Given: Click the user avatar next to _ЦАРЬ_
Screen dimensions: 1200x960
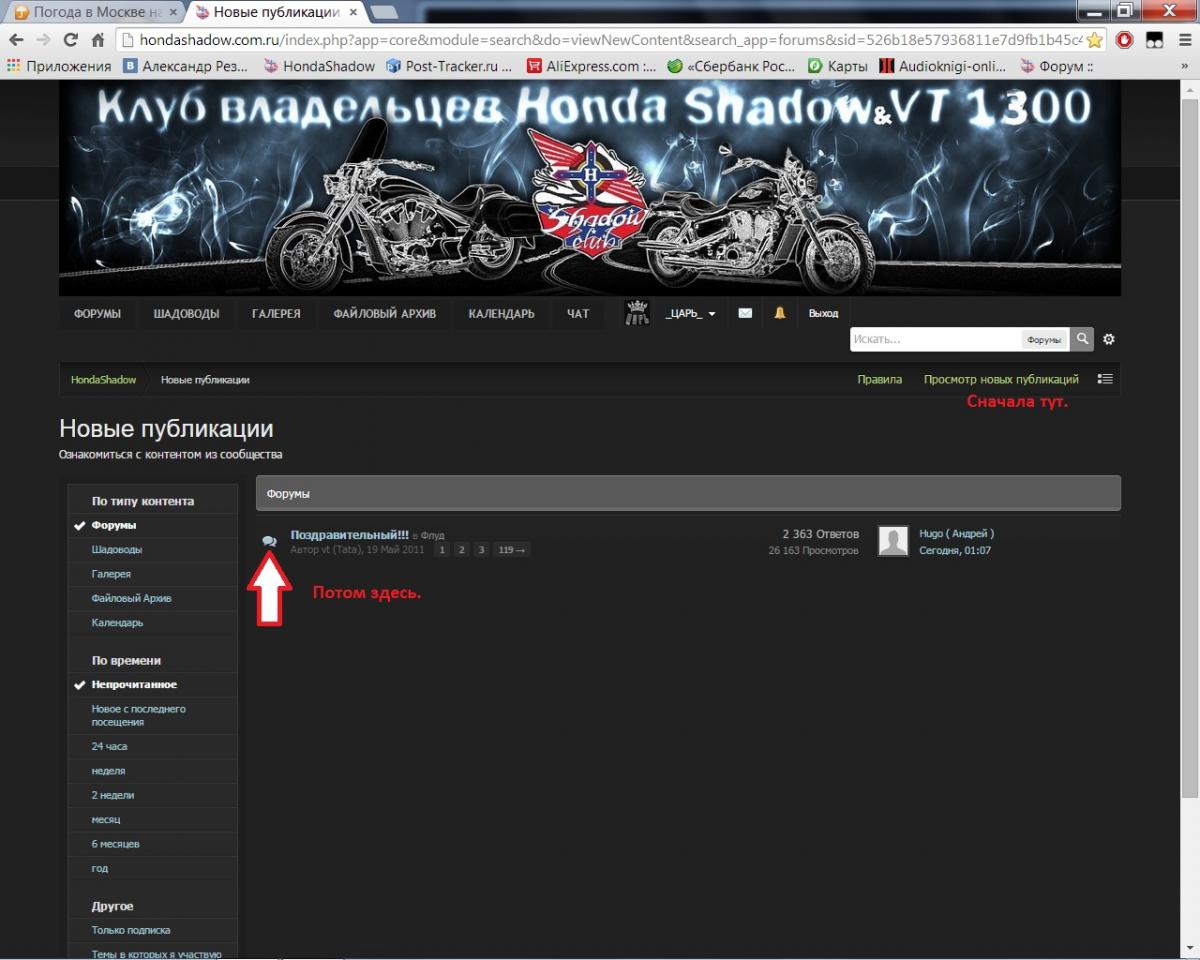Looking at the screenshot, I should pyautogui.click(x=637, y=313).
